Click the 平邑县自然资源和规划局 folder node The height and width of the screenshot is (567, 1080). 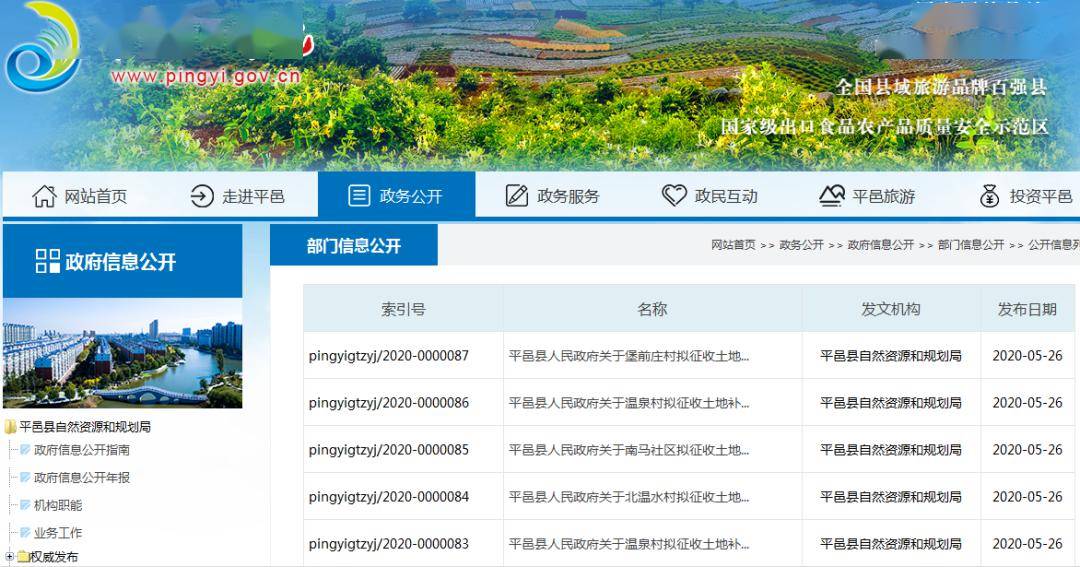85,427
